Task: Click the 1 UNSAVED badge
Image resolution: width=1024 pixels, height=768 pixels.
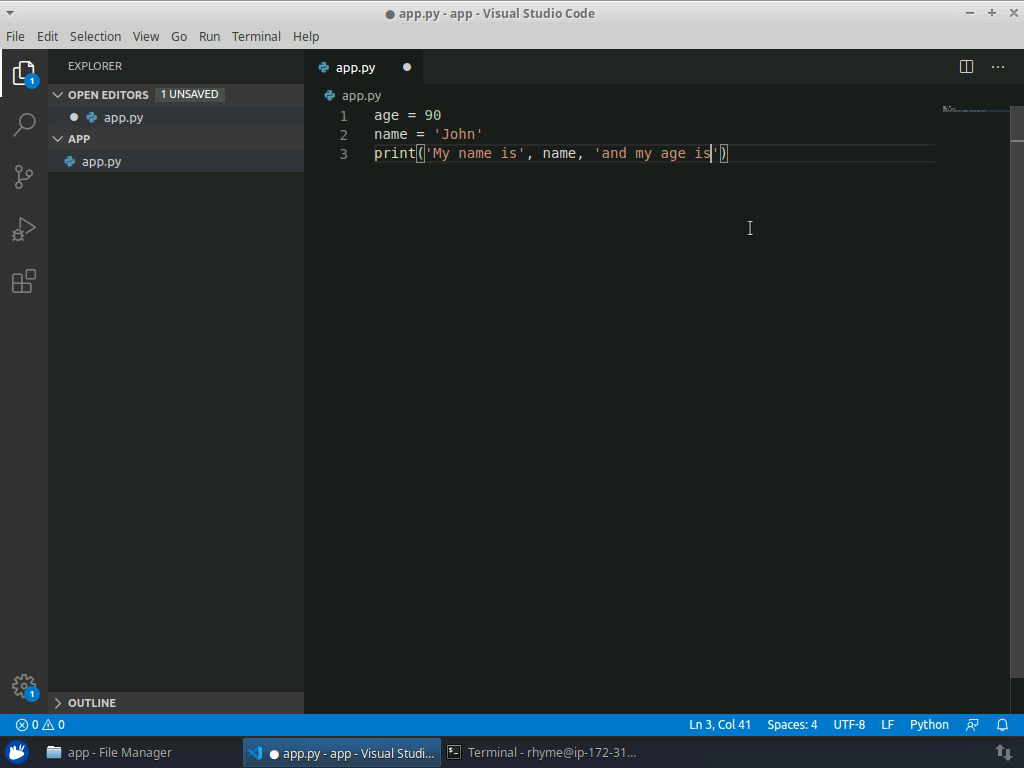Action: tap(189, 95)
